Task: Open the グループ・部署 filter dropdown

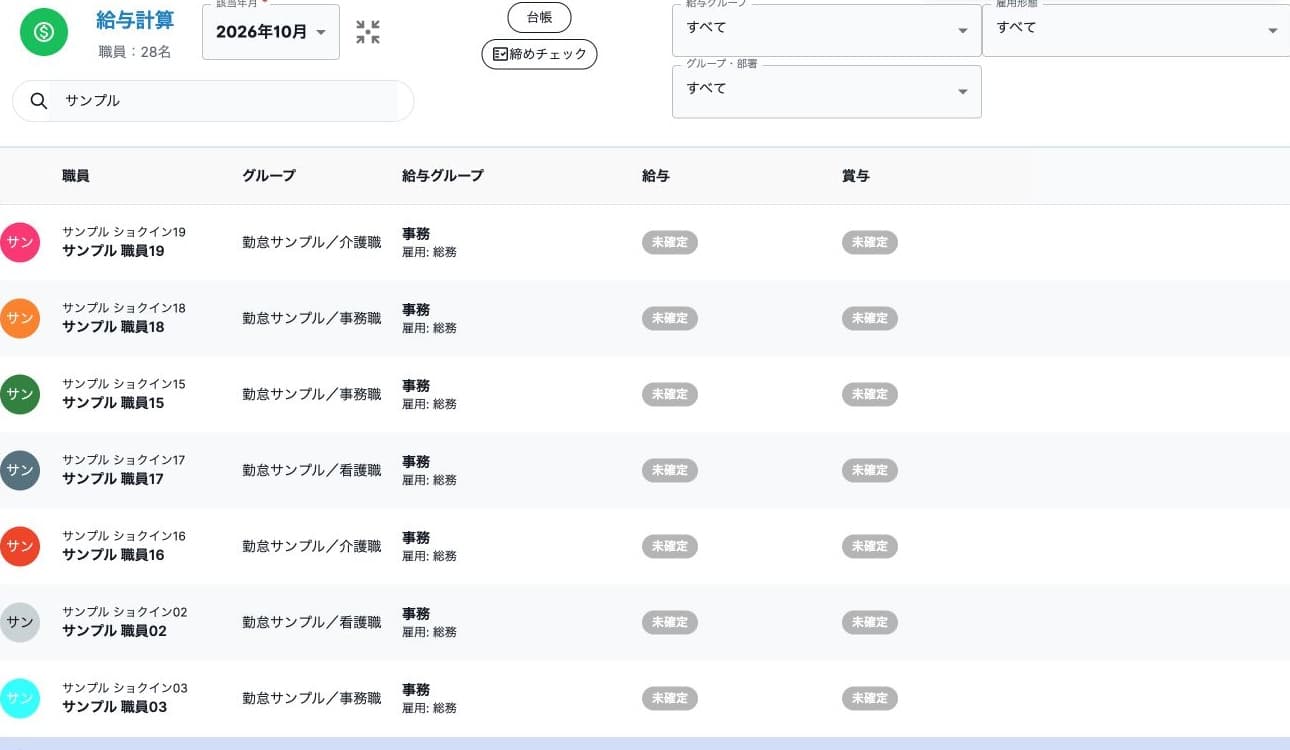Action: (827, 91)
